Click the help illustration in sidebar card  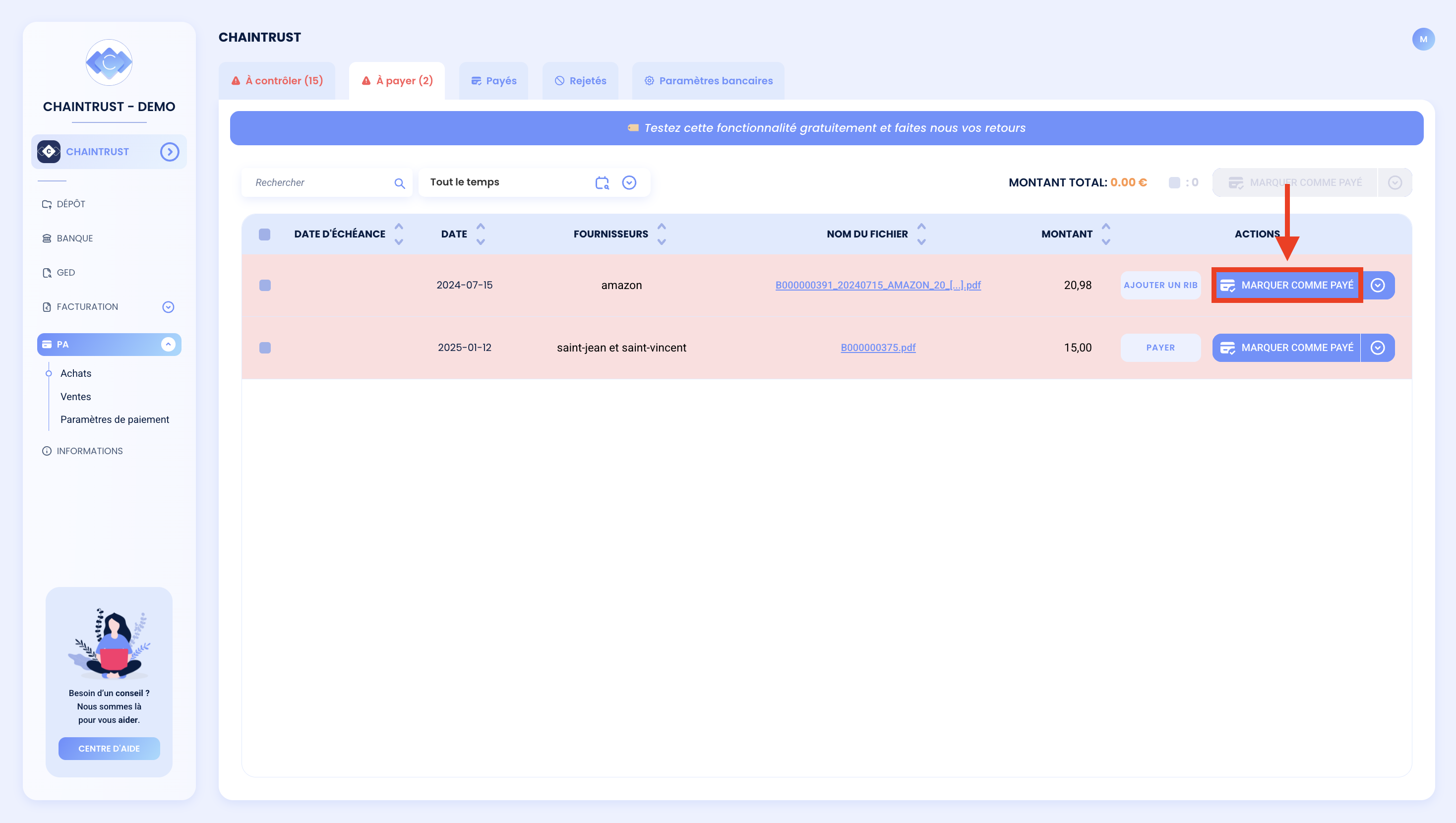coord(109,643)
